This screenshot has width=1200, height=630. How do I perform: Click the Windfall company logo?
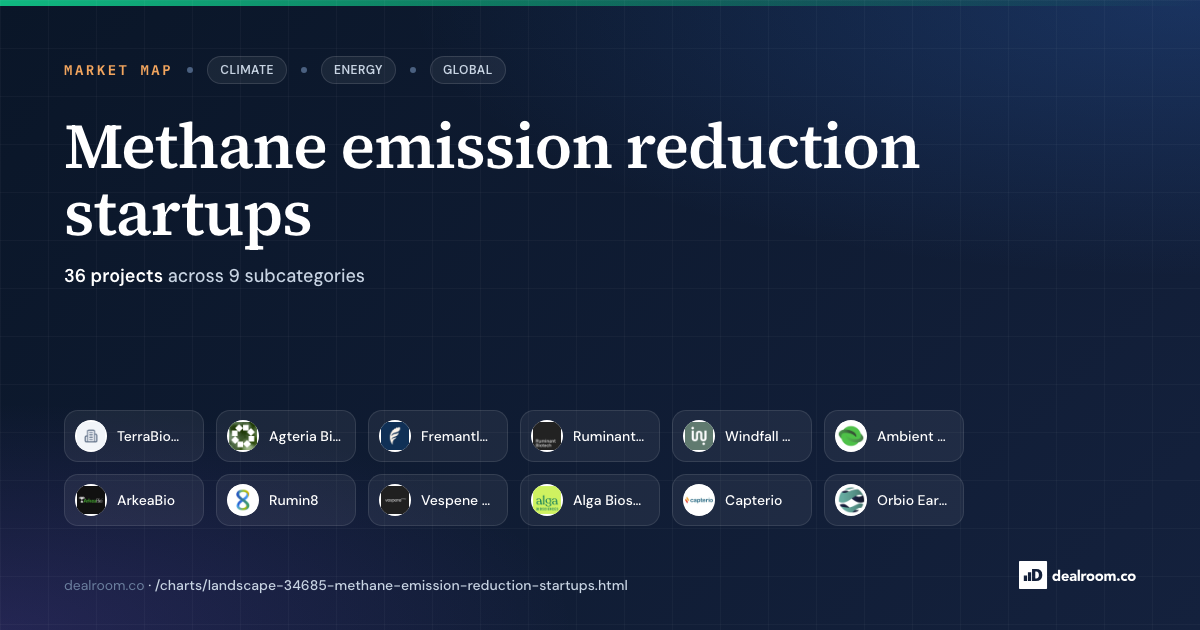(x=699, y=436)
